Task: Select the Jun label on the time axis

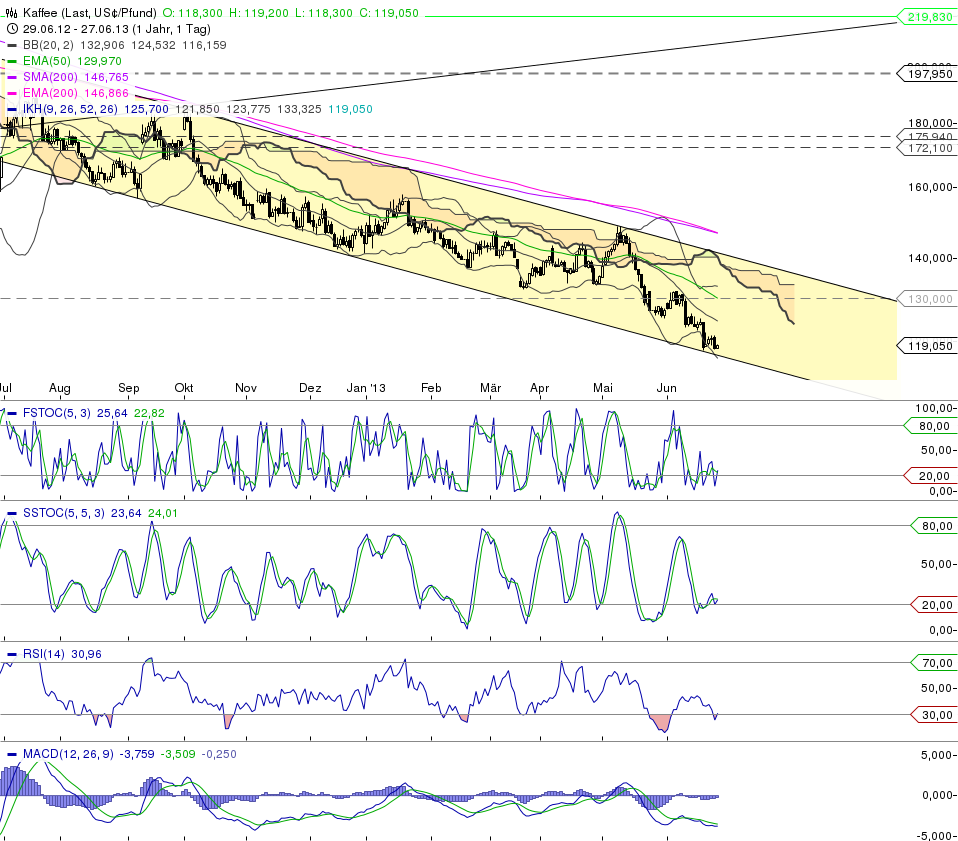Action: pyautogui.click(x=666, y=388)
